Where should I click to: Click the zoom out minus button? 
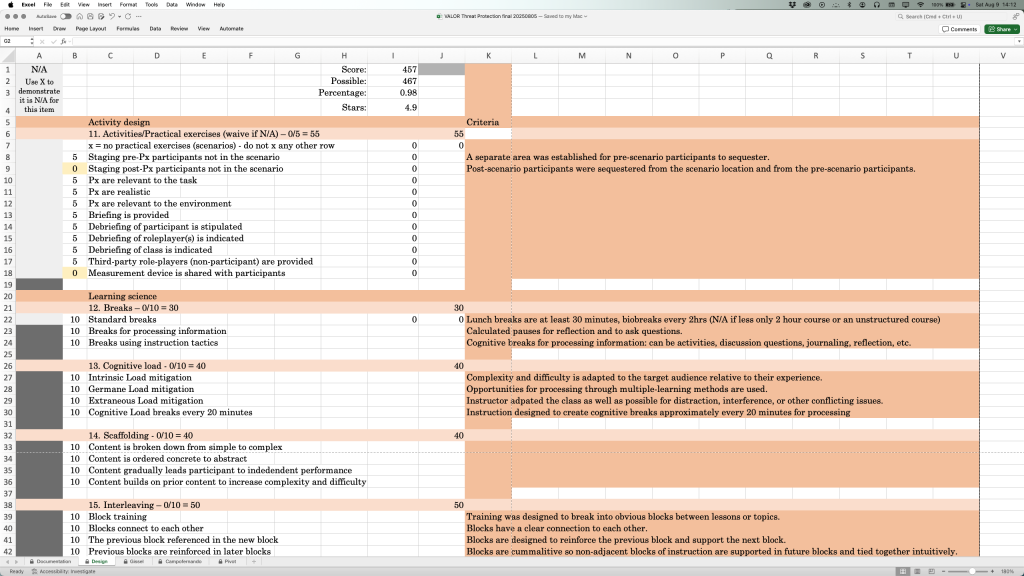pos(944,571)
